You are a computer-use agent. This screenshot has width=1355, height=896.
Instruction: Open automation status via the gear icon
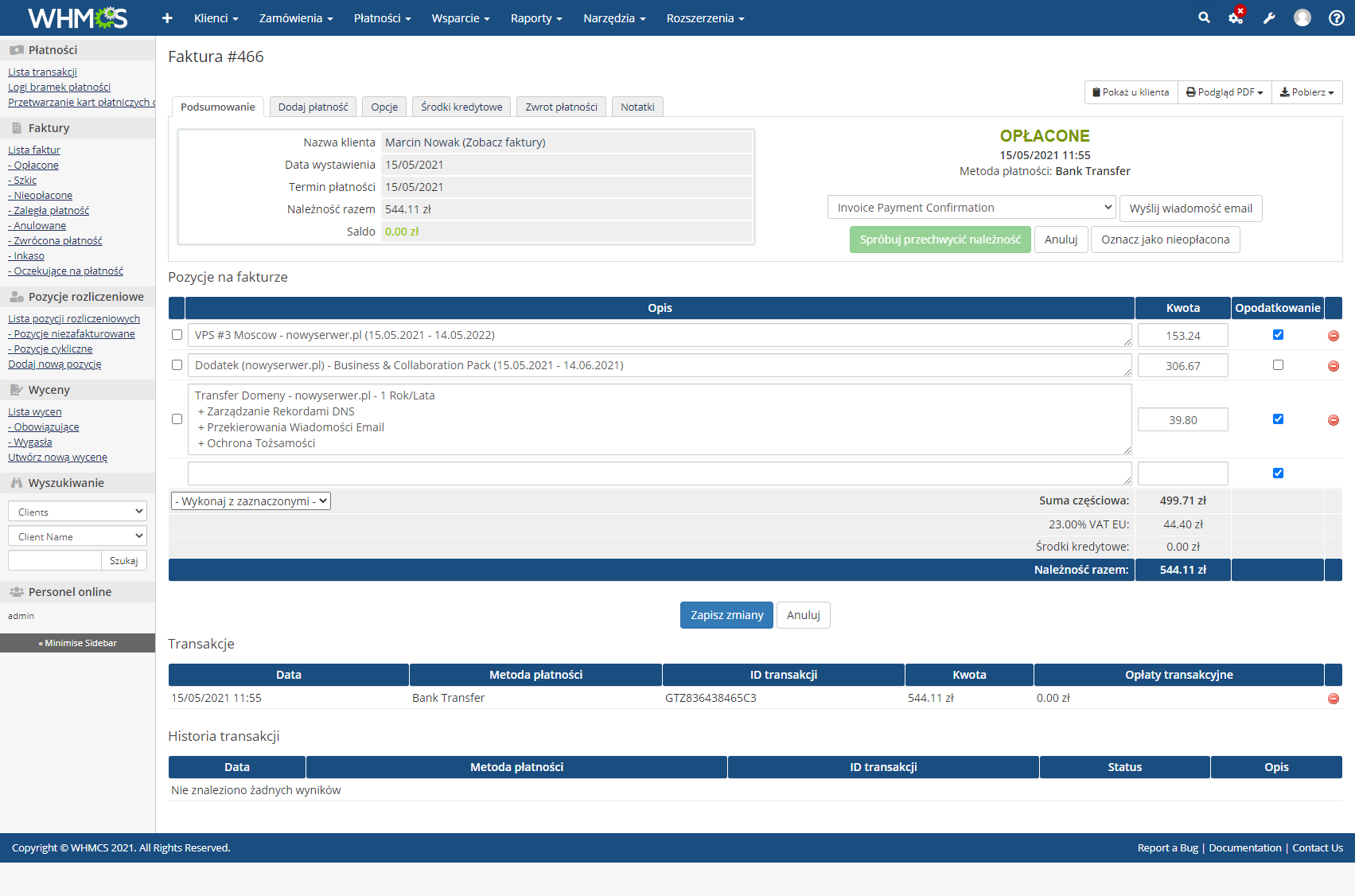click(x=1236, y=18)
